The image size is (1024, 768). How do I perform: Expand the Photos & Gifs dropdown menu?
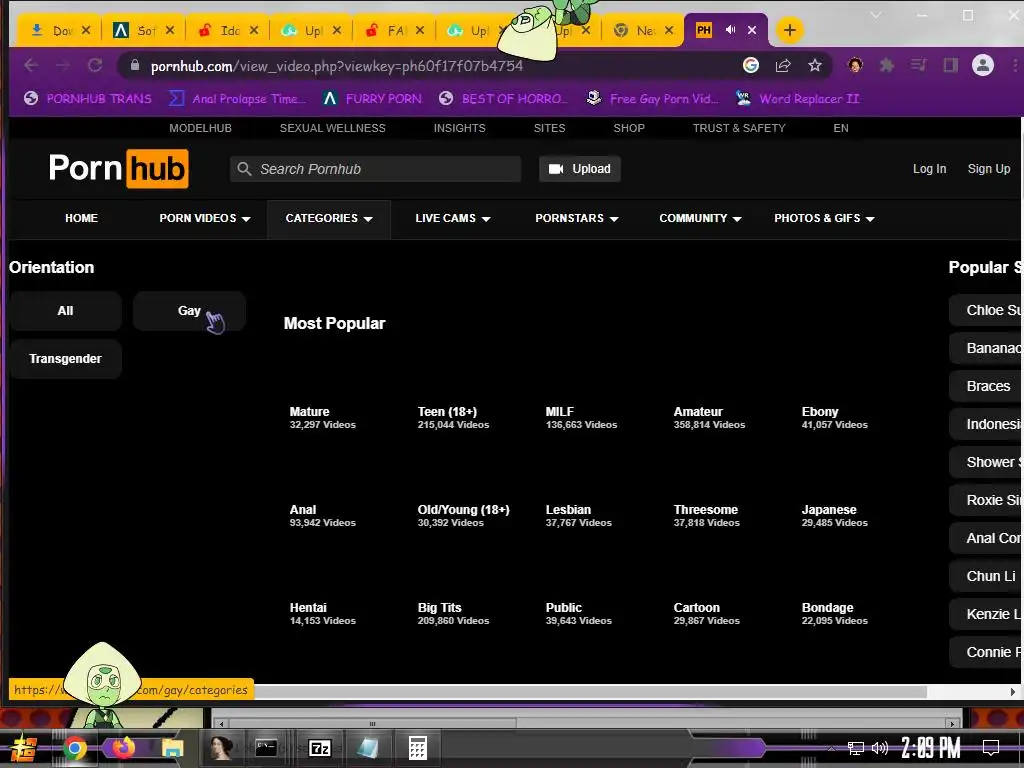tap(824, 218)
